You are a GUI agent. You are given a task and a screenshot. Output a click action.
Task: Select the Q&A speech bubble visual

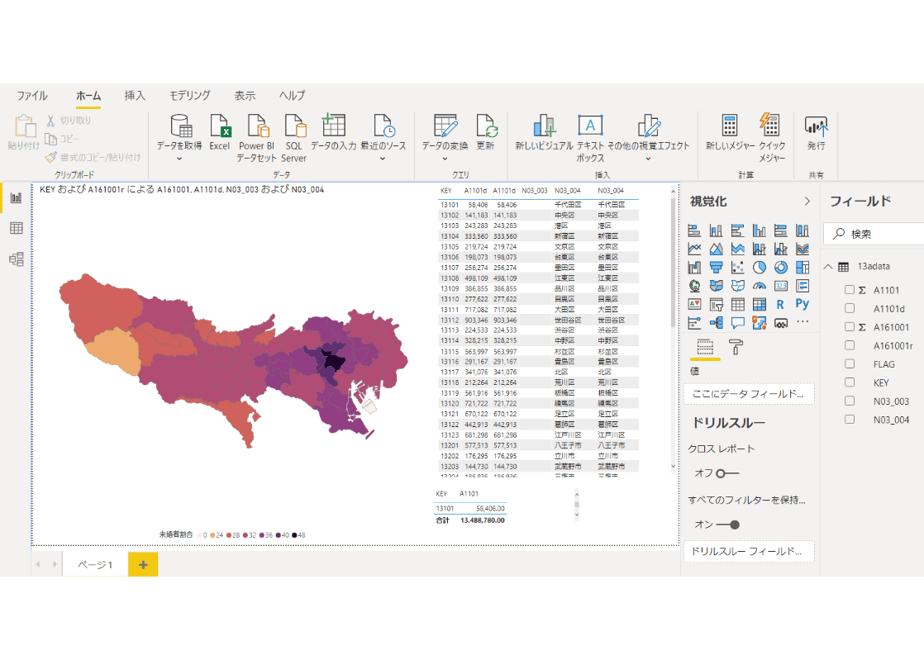coord(737,323)
